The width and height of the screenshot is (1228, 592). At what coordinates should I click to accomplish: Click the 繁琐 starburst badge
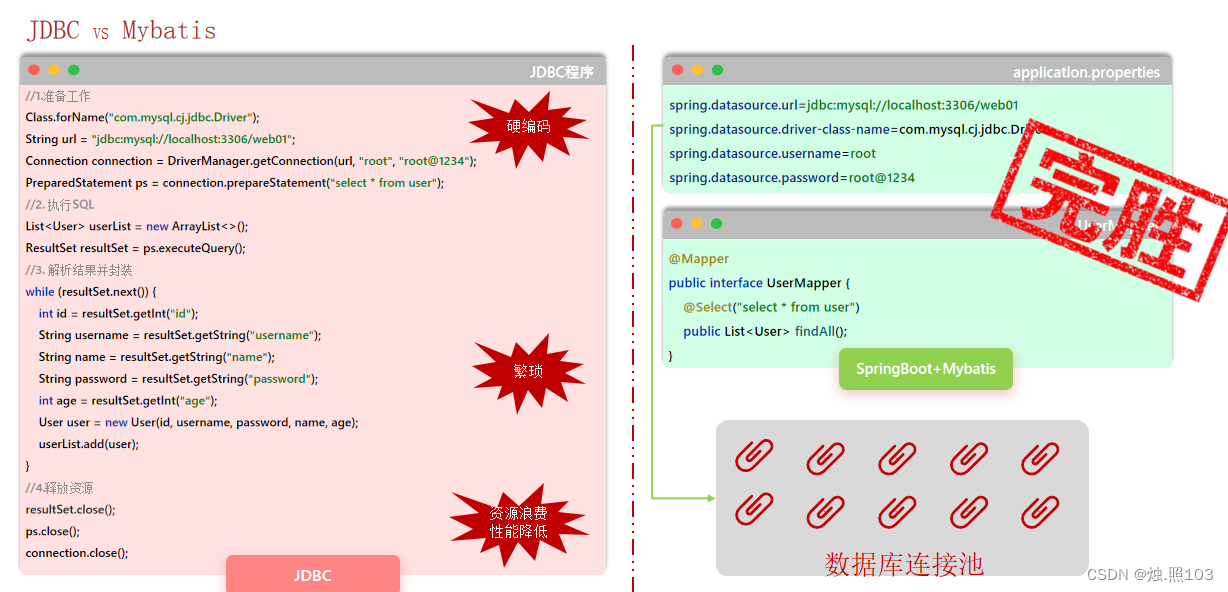point(528,371)
